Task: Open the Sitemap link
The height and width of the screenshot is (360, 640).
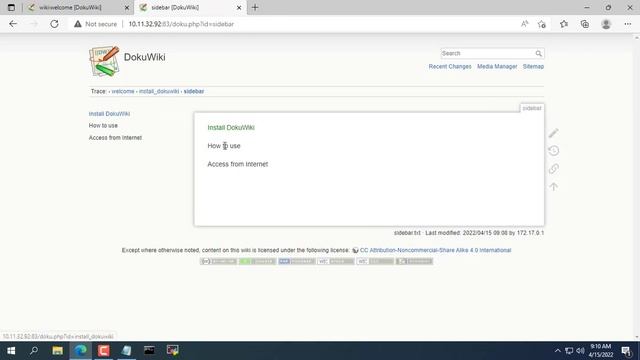Action: click(x=533, y=66)
